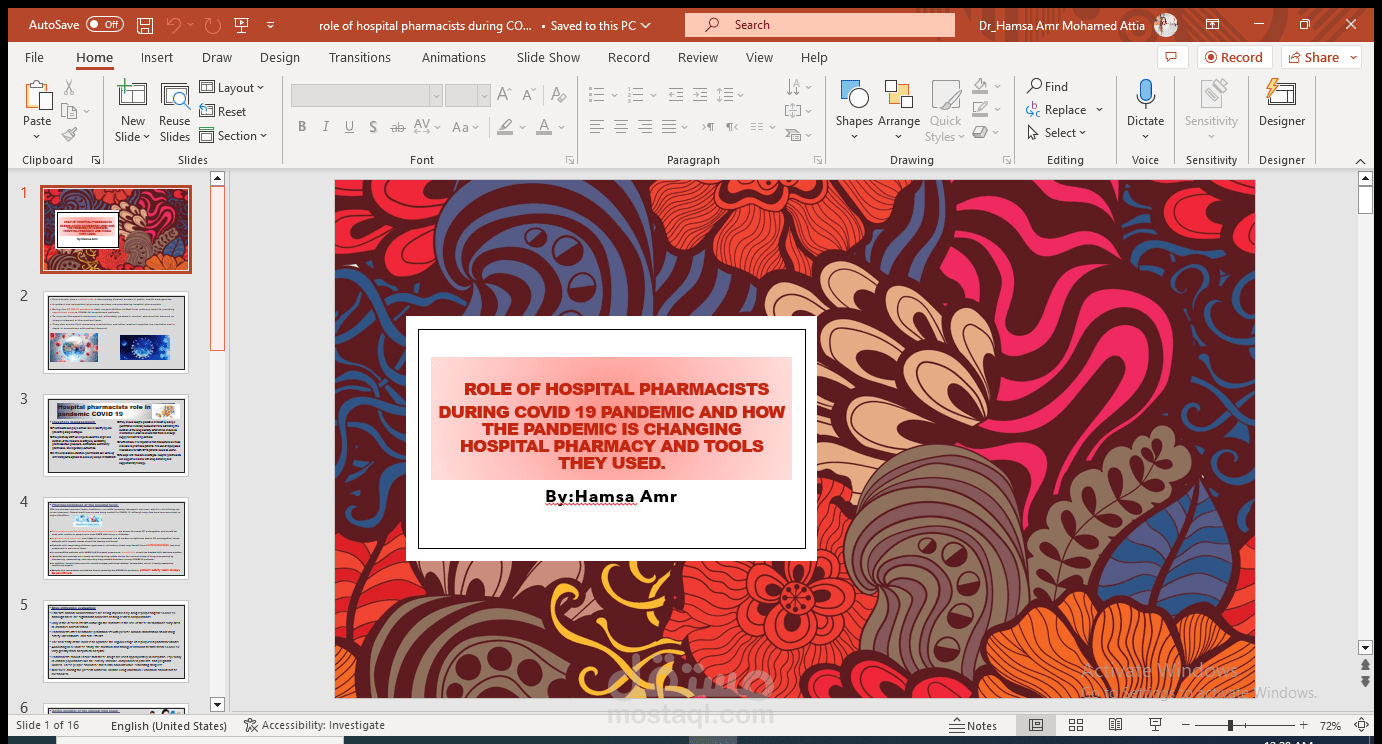Click the Justify paragraph icon

tap(669, 127)
